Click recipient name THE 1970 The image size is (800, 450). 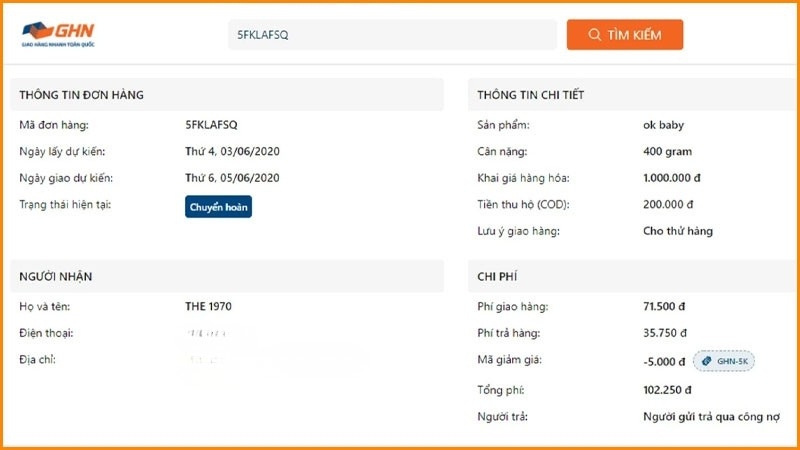tap(208, 306)
